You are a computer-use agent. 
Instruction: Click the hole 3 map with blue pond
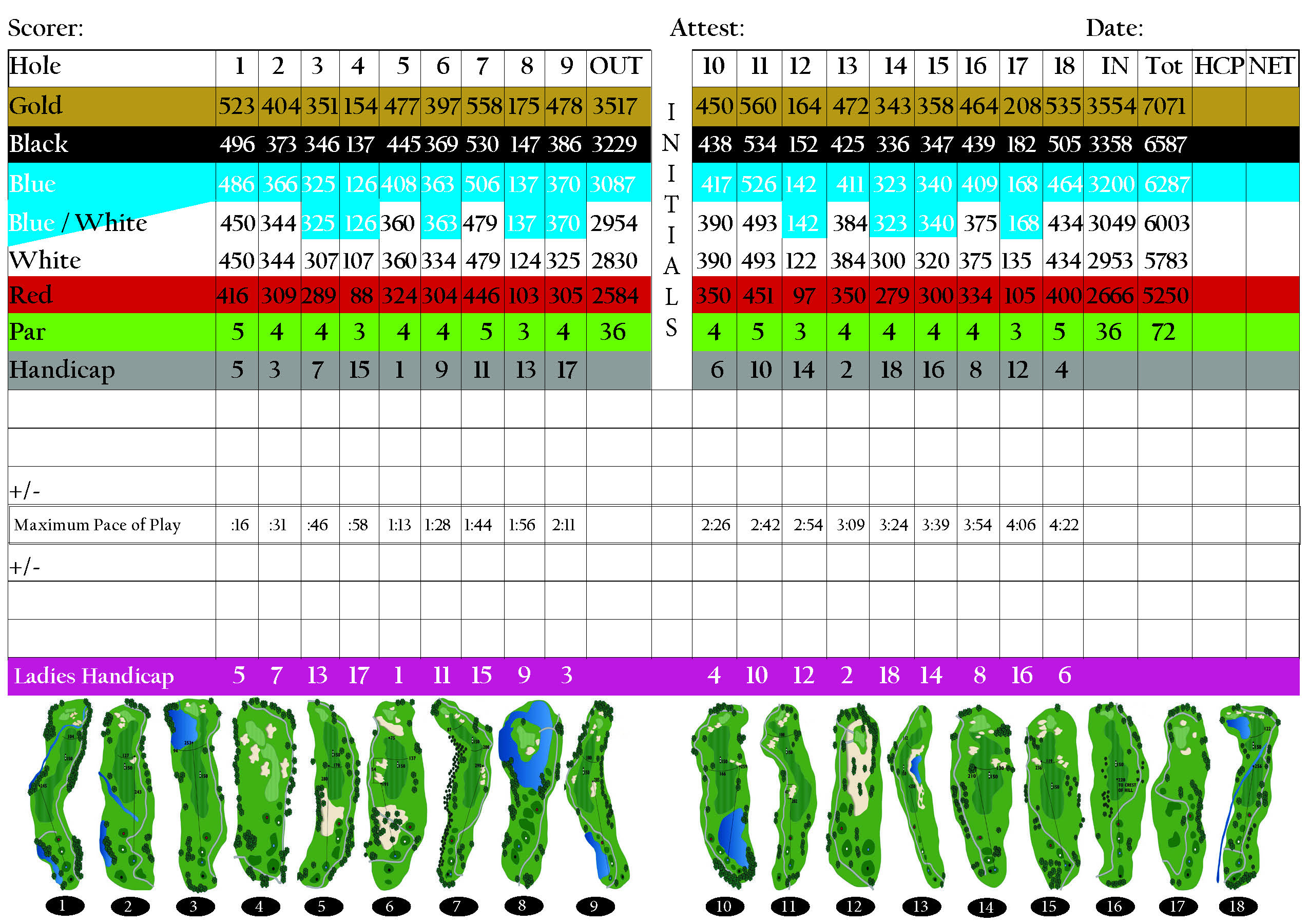(194, 795)
